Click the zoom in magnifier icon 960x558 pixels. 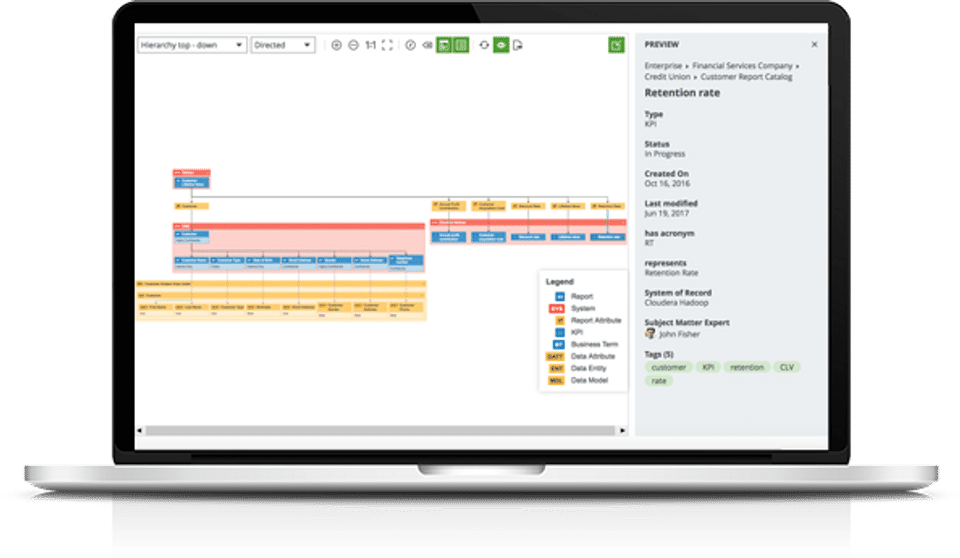click(x=336, y=45)
